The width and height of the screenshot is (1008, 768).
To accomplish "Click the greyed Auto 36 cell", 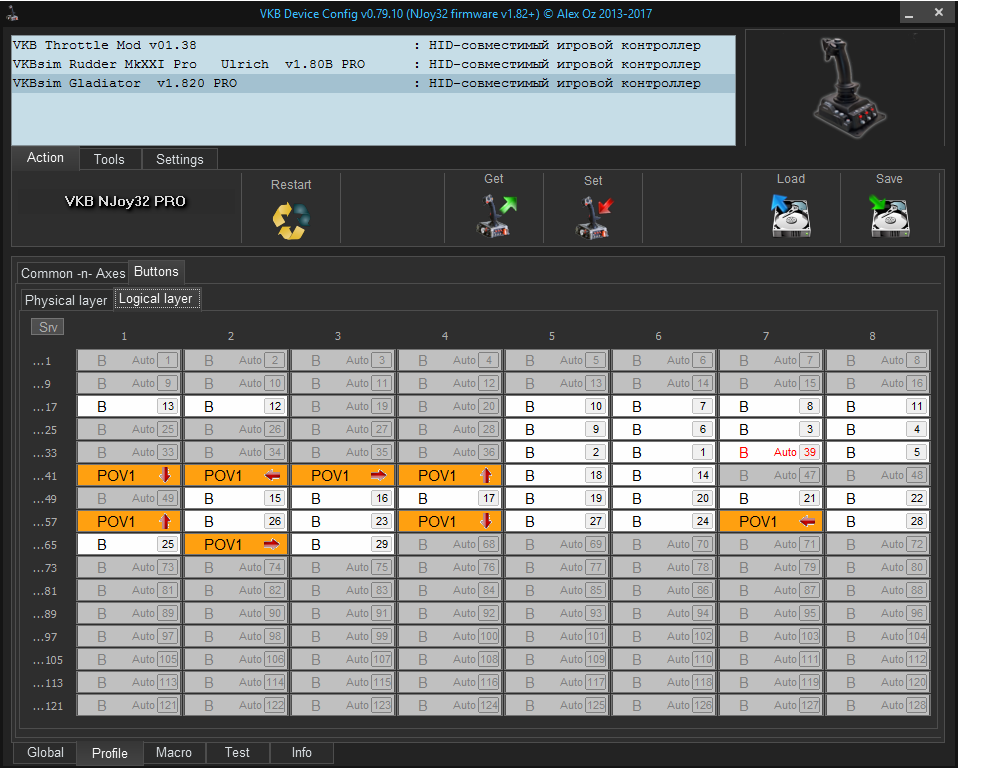I will [x=450, y=452].
